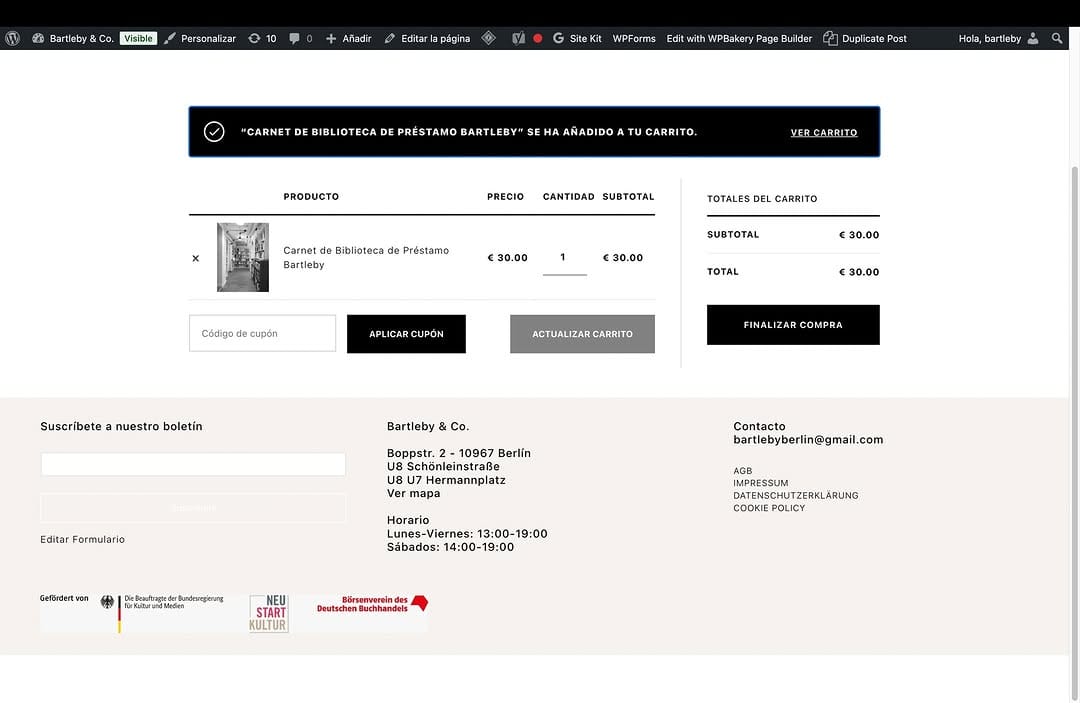Click the Boppstr. 2 - 10967 Berlín address
Viewport: 1080px width, 703px height.
pyautogui.click(x=459, y=453)
